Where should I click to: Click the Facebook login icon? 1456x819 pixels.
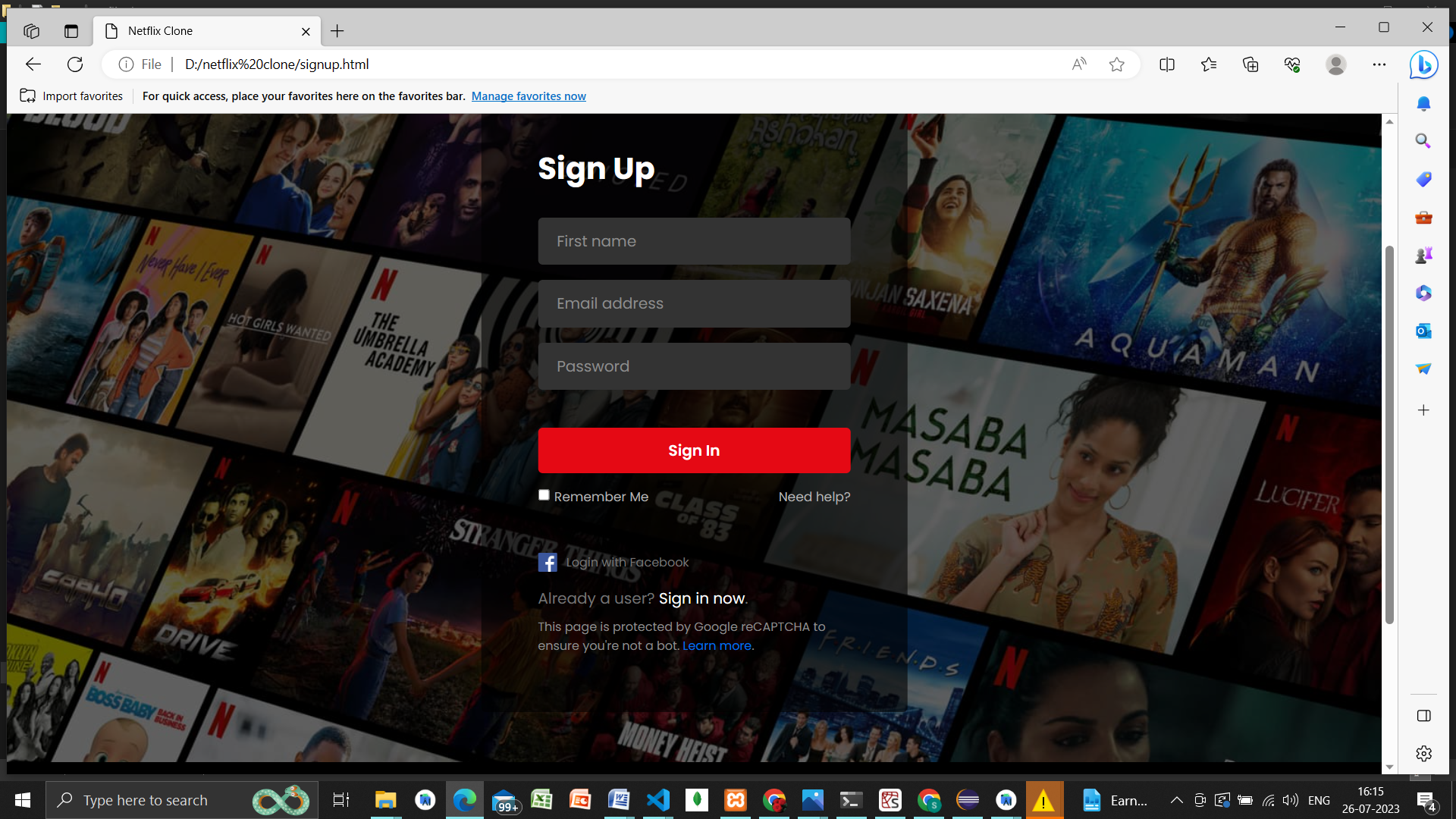[x=548, y=562]
